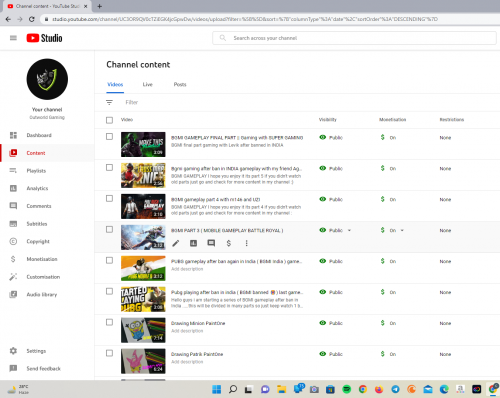Viewport: 500px width, 398px height.
Task: Click the Filter field
Action: [132, 102]
